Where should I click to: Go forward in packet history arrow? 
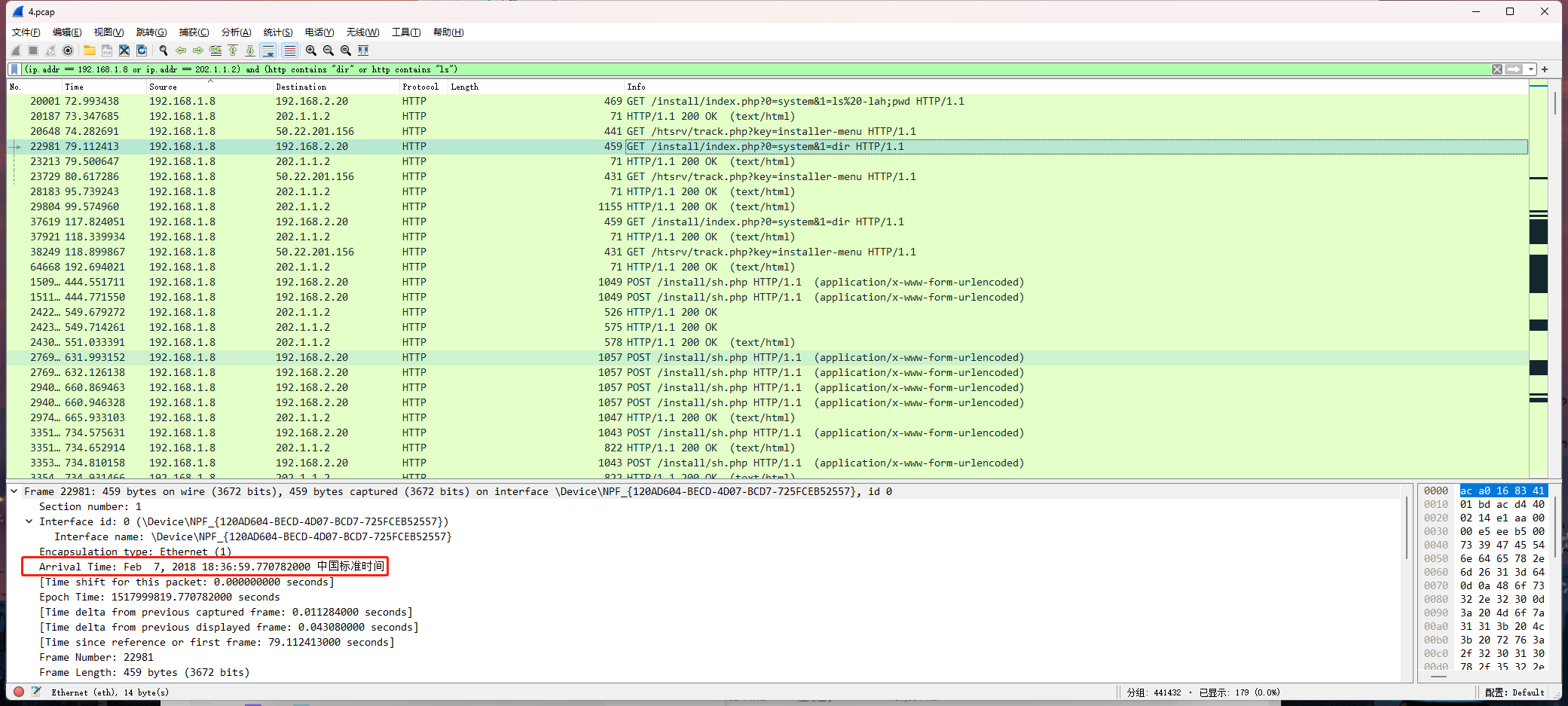[x=198, y=50]
